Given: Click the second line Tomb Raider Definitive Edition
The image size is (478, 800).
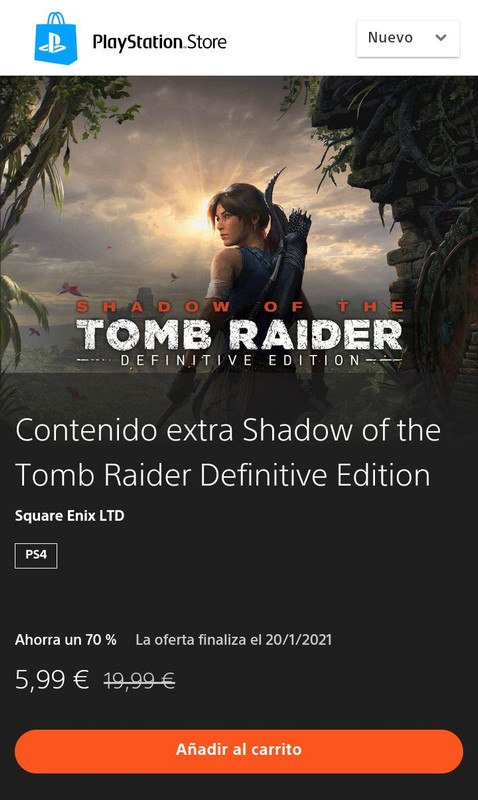Looking at the screenshot, I should [223, 476].
